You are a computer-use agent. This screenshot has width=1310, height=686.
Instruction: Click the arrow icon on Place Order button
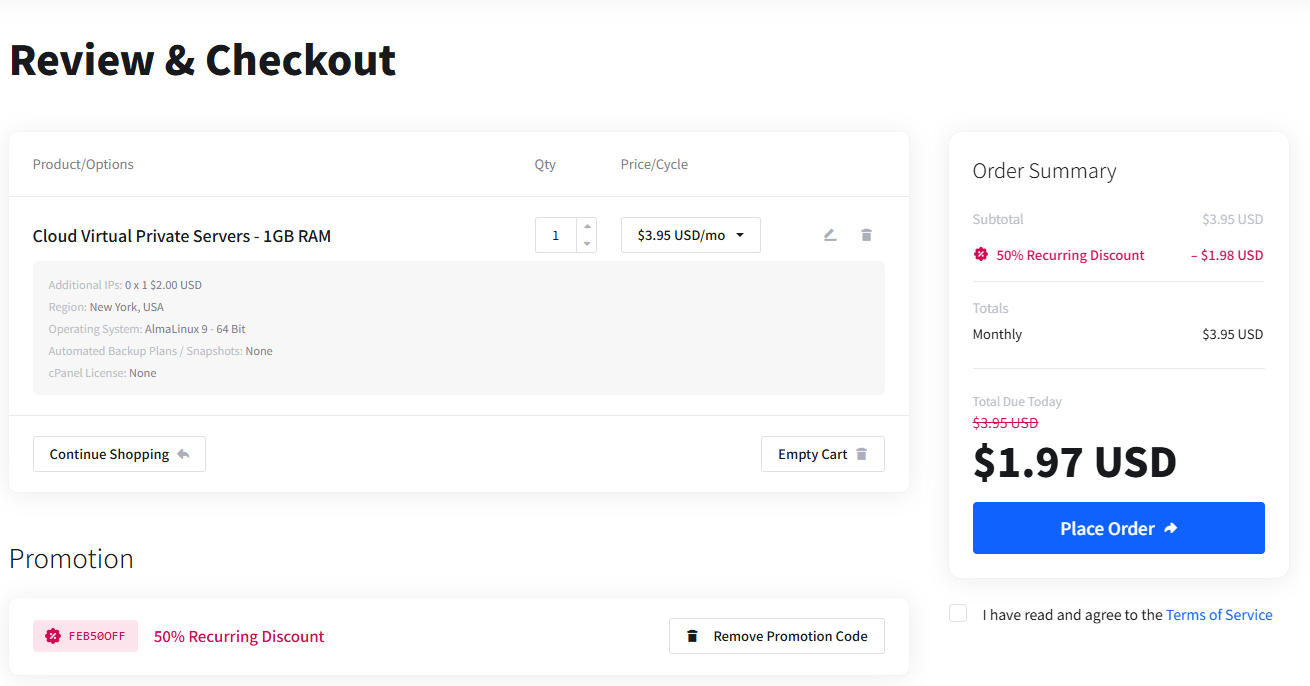1170,528
